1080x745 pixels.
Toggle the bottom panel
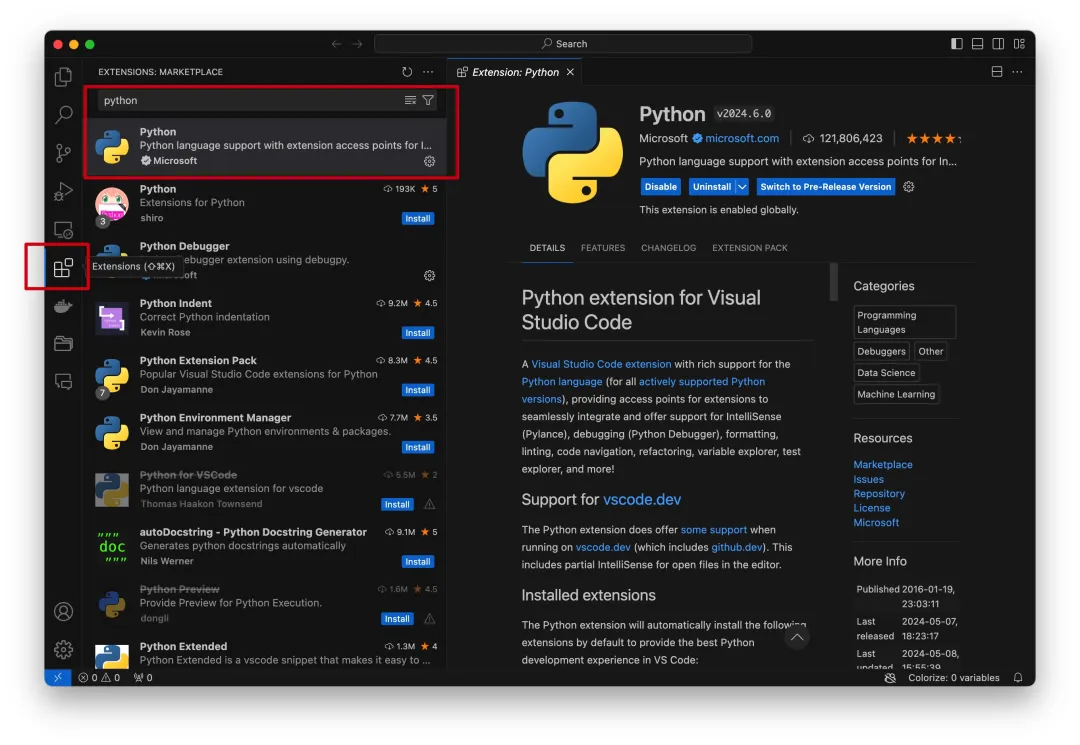click(x=977, y=44)
